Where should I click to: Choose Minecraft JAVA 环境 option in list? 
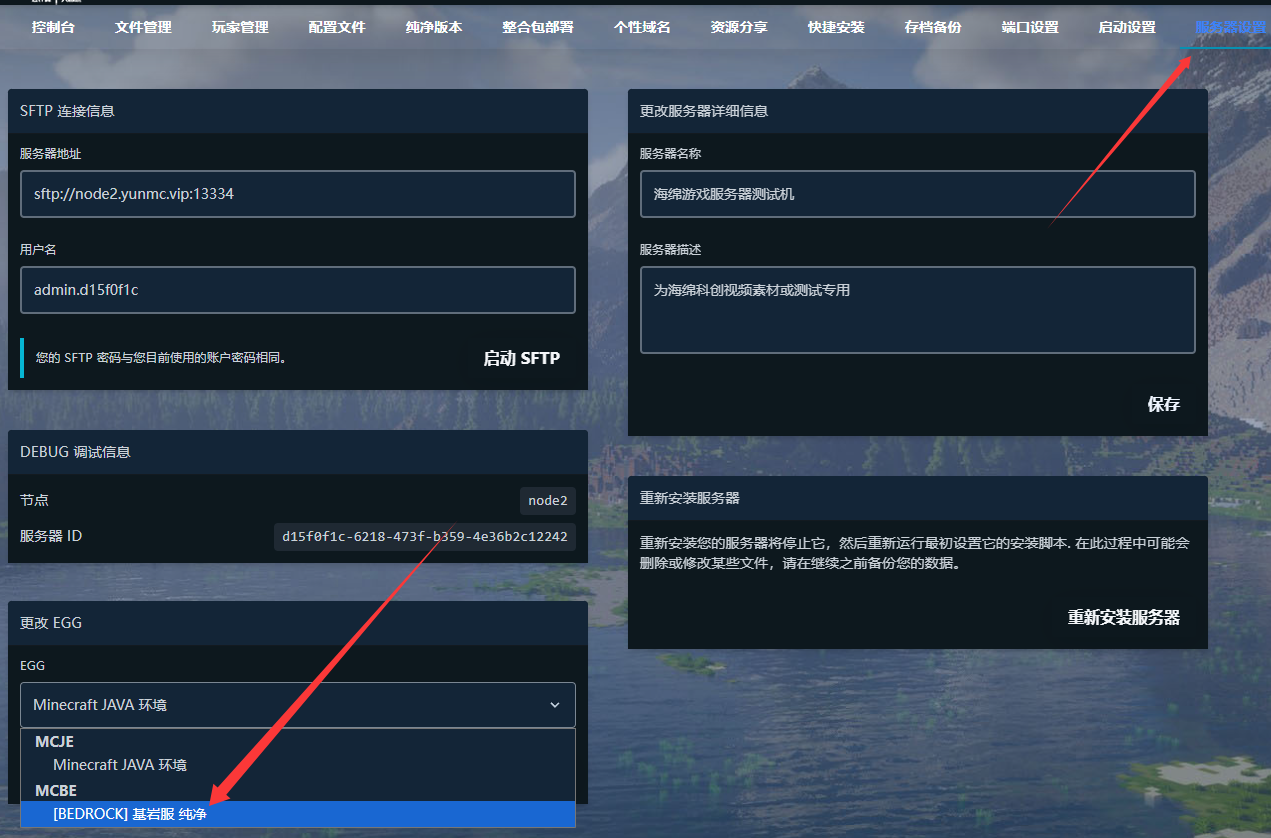coord(120,765)
